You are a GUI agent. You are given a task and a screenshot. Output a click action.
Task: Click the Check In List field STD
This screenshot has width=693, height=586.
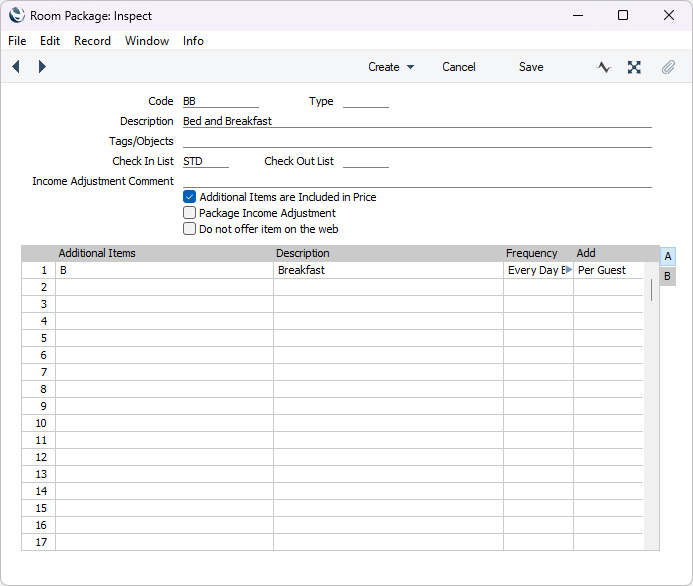point(206,161)
